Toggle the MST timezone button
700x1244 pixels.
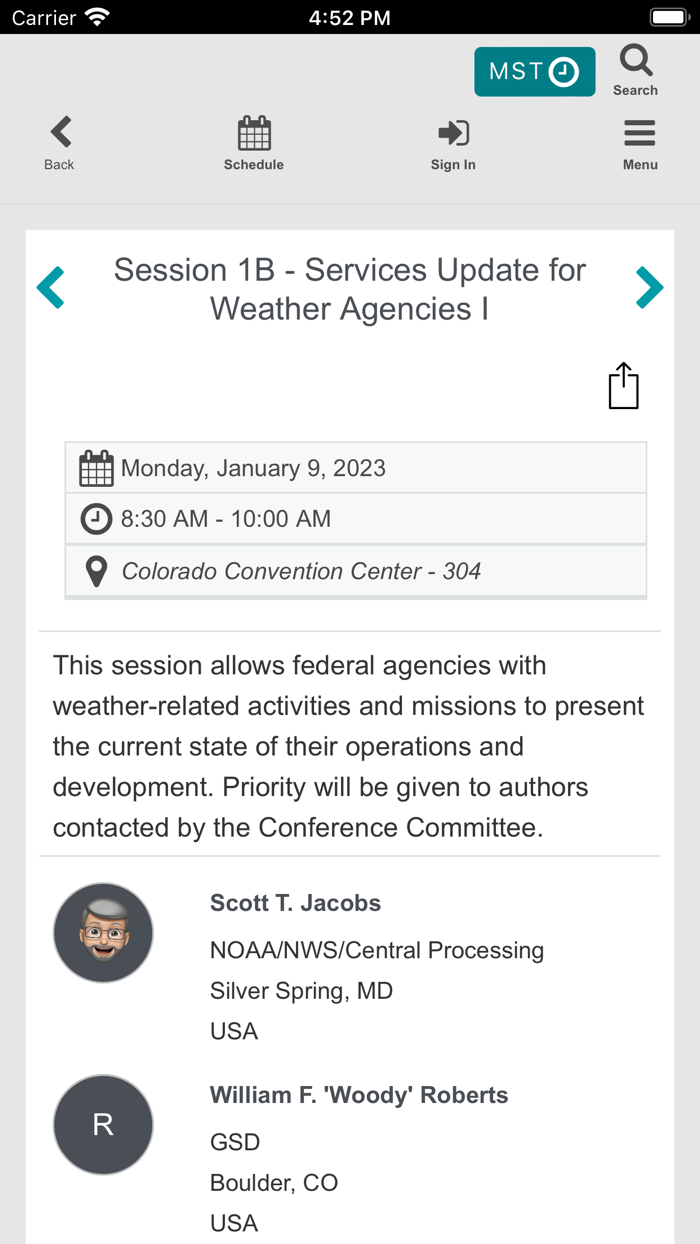(x=534, y=72)
